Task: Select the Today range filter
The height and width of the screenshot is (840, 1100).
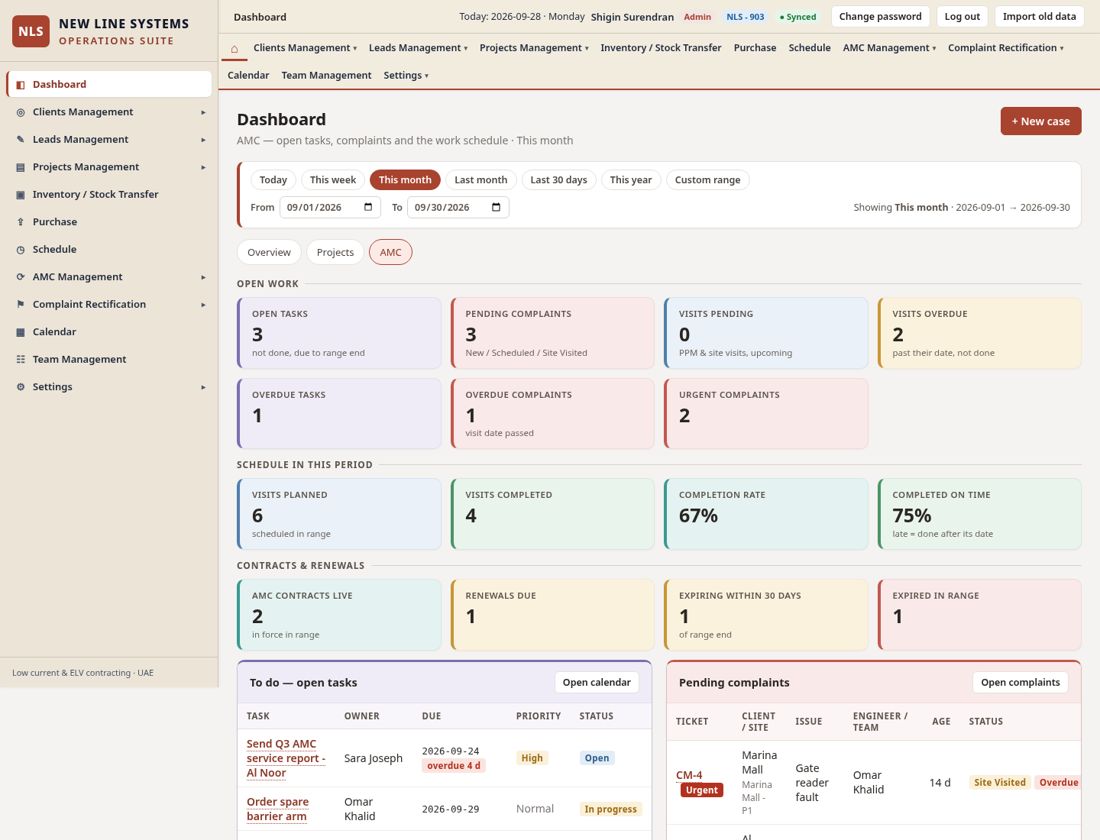Action: pos(273,180)
